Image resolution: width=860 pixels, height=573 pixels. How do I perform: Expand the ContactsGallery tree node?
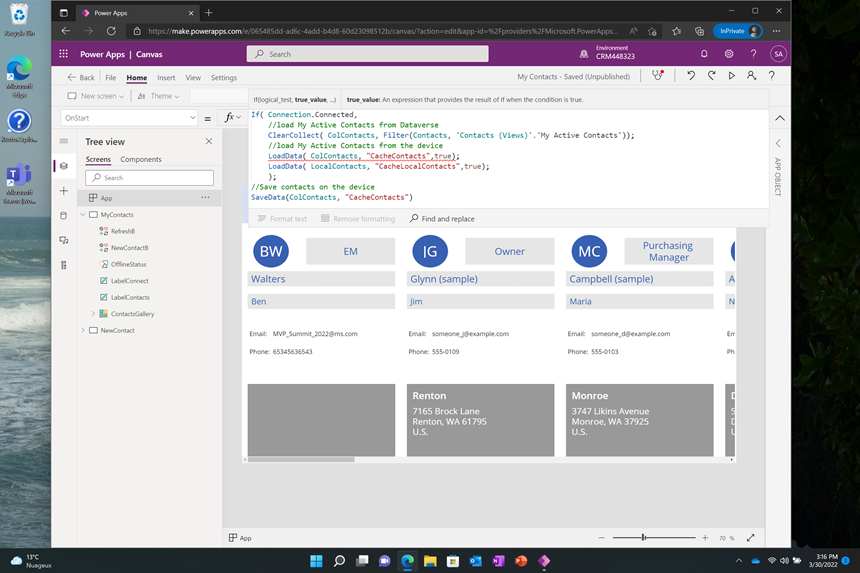[x=93, y=314]
